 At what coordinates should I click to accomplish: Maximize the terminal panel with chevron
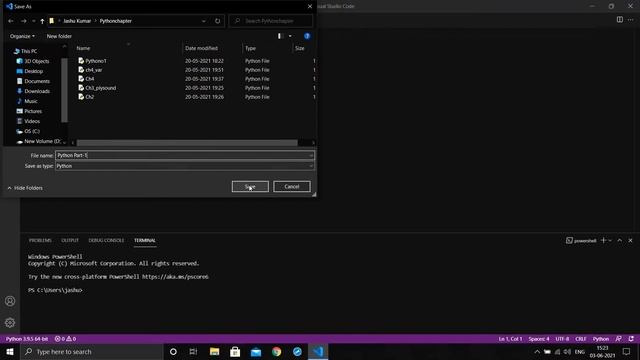[620, 240]
